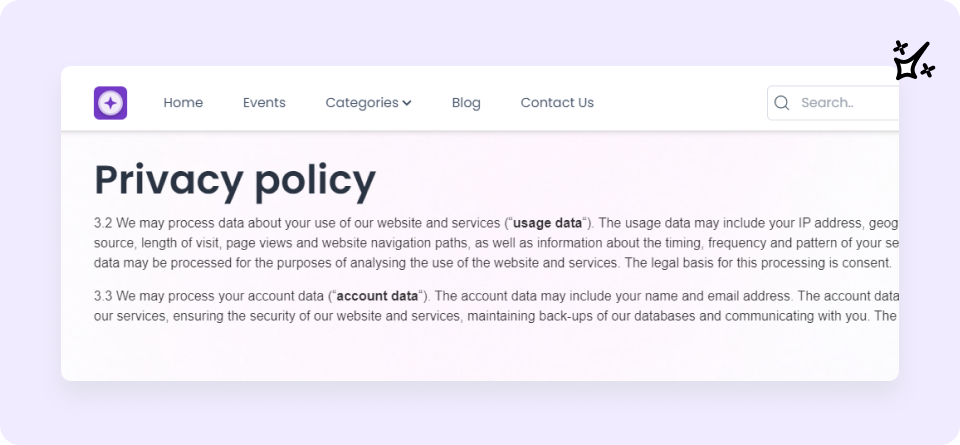The width and height of the screenshot is (960, 445).
Task: Open the Contact Us page
Action: [557, 103]
